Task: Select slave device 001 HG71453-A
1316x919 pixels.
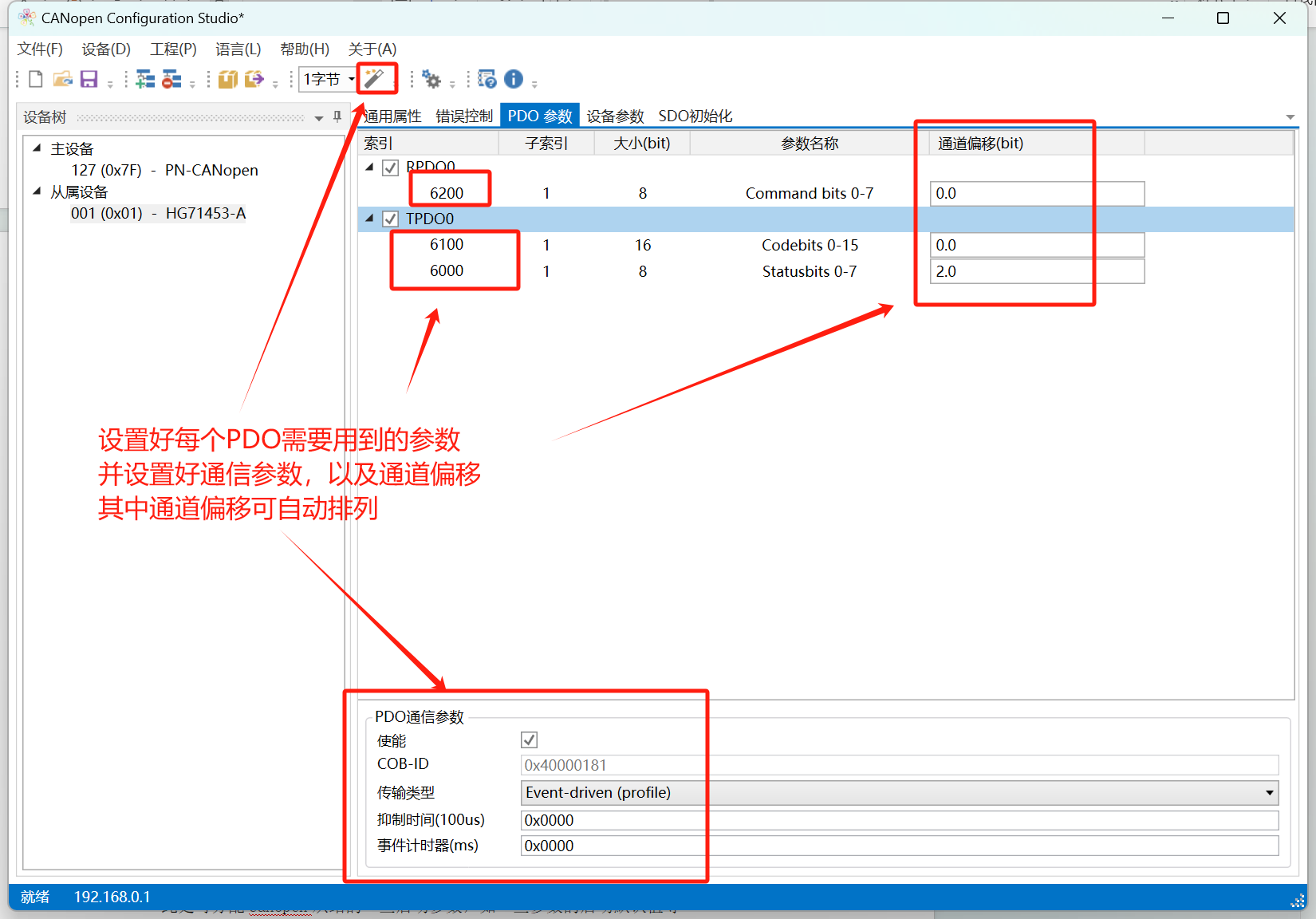Action: tap(158, 213)
